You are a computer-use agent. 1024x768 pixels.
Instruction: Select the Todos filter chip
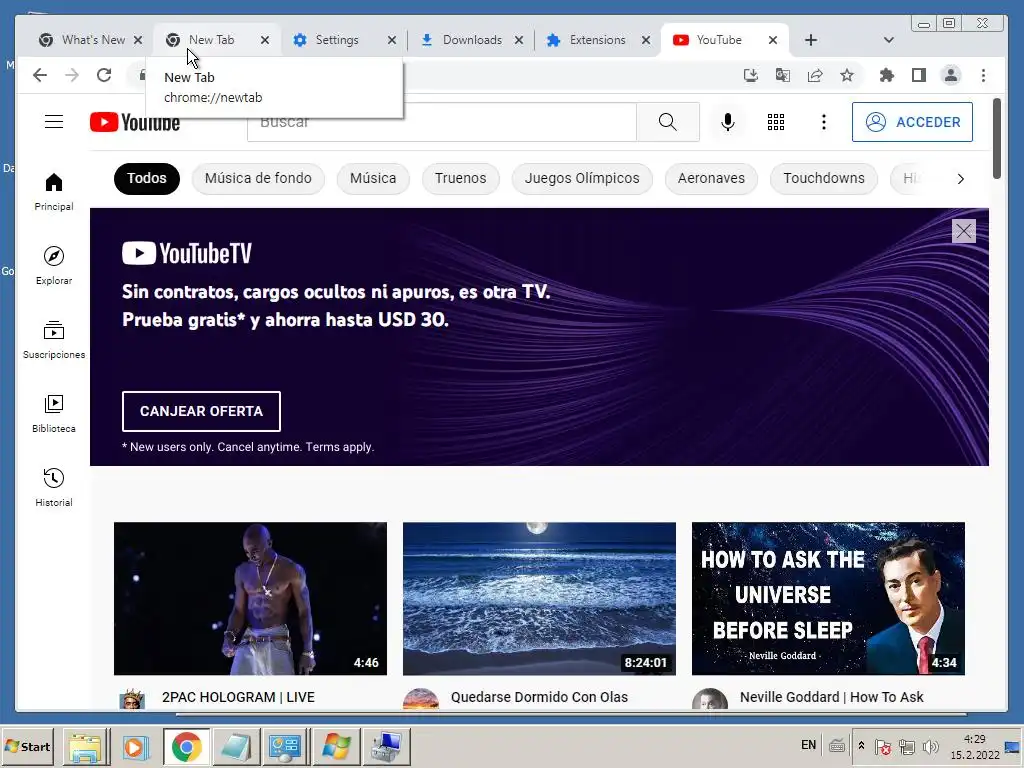click(147, 178)
